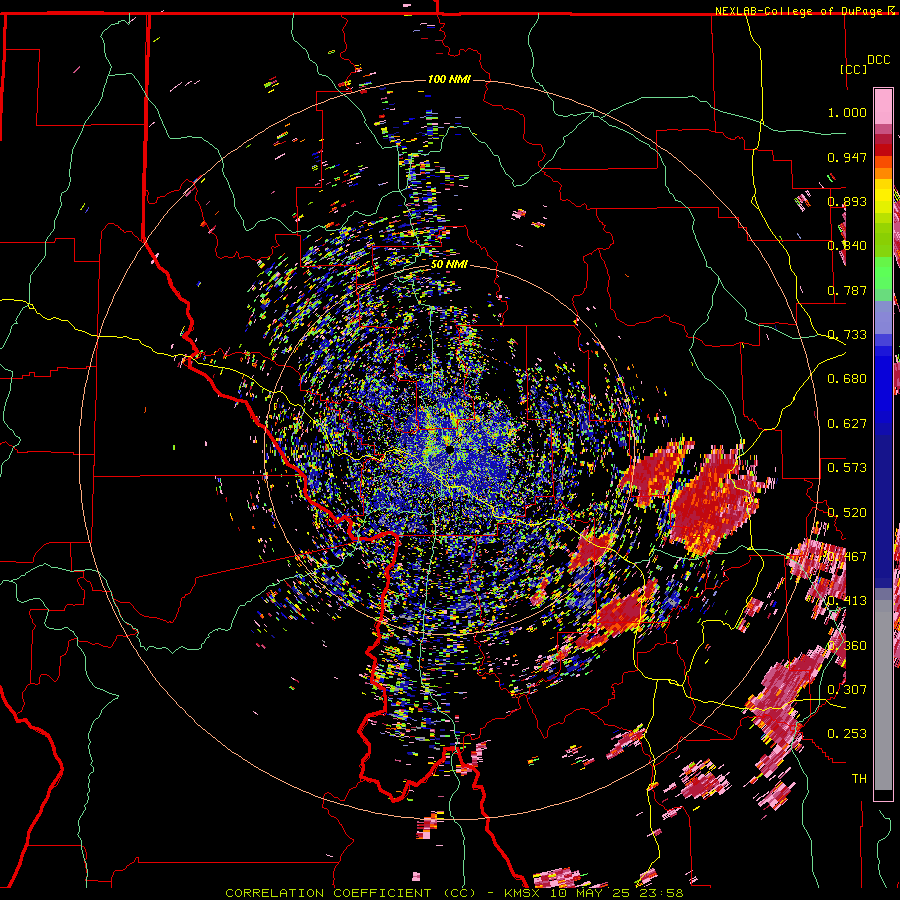Image resolution: width=900 pixels, height=900 pixels.
Task: Click the yellow segment of the color bar
Action: coord(883,197)
